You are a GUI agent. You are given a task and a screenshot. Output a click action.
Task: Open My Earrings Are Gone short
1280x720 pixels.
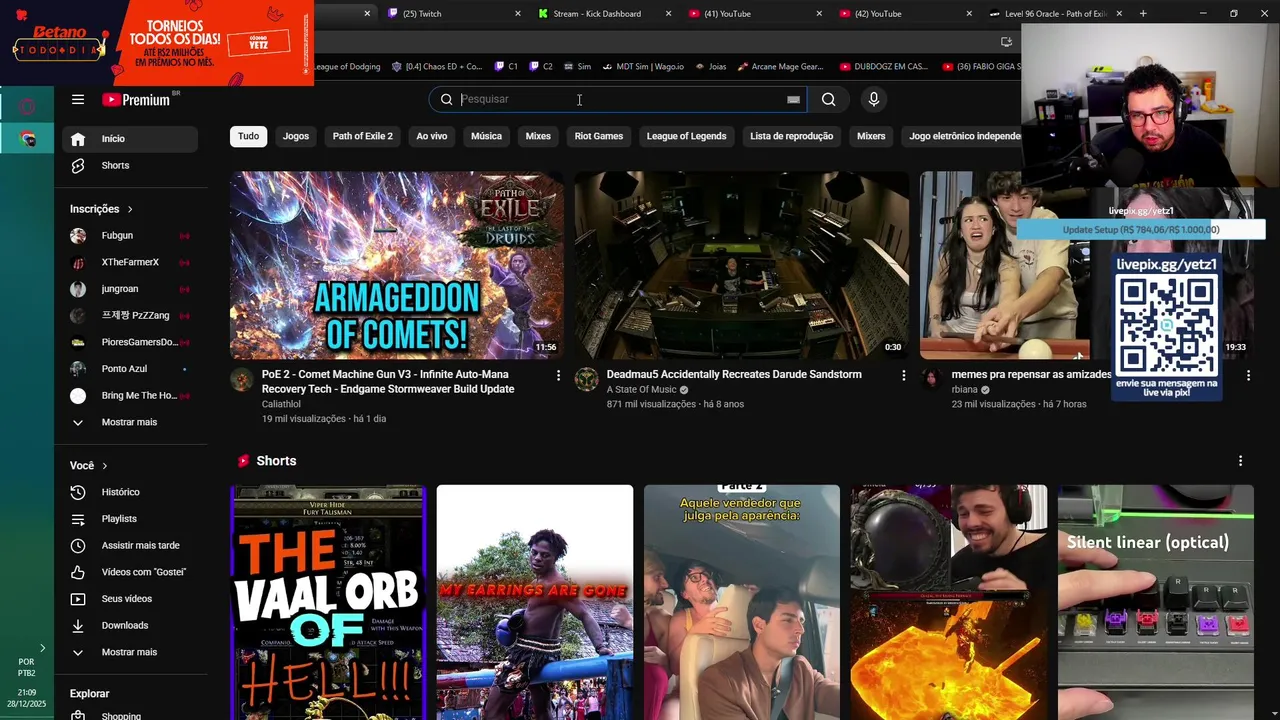[x=535, y=602]
